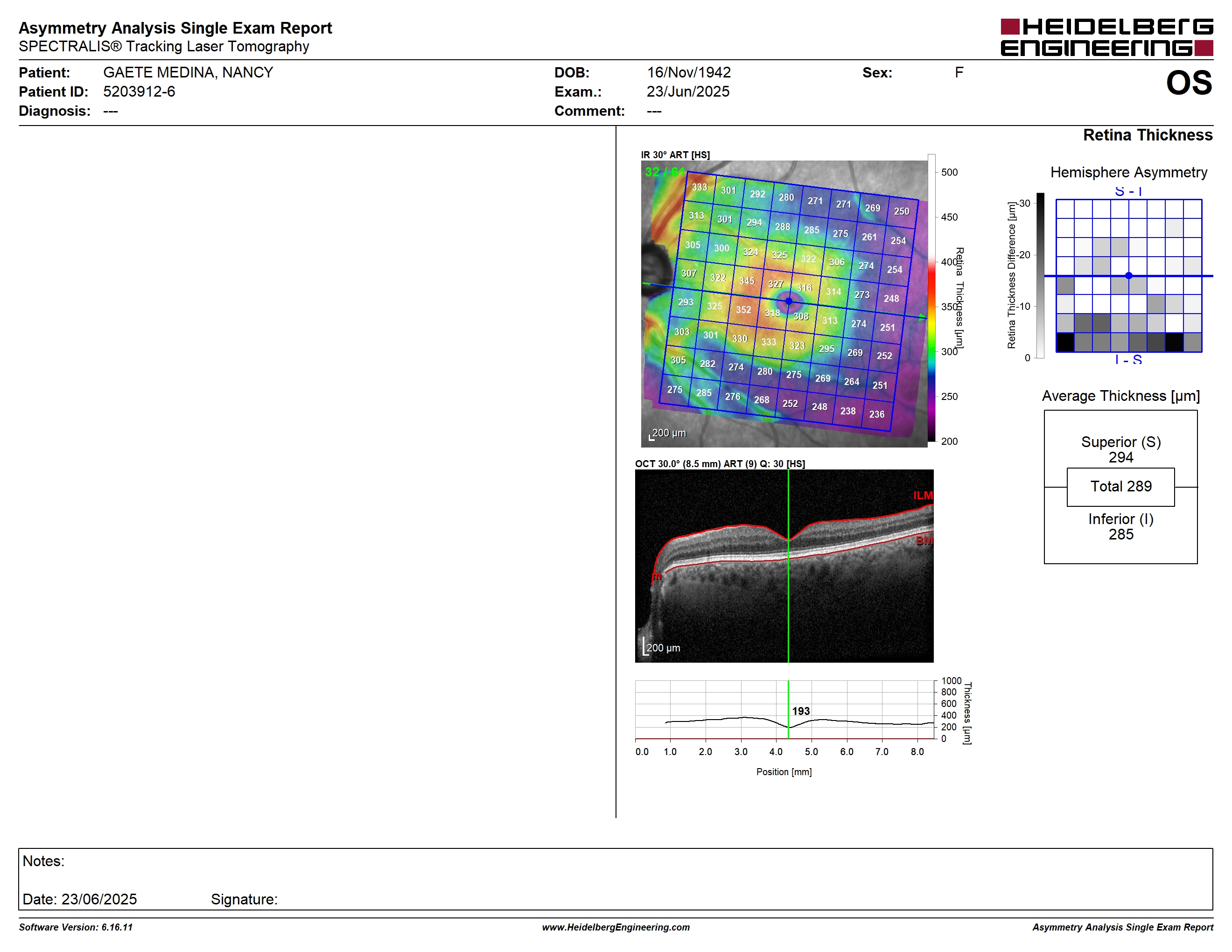Click grid cell value 292
The width and height of the screenshot is (1232, 952).
pyautogui.click(x=757, y=194)
